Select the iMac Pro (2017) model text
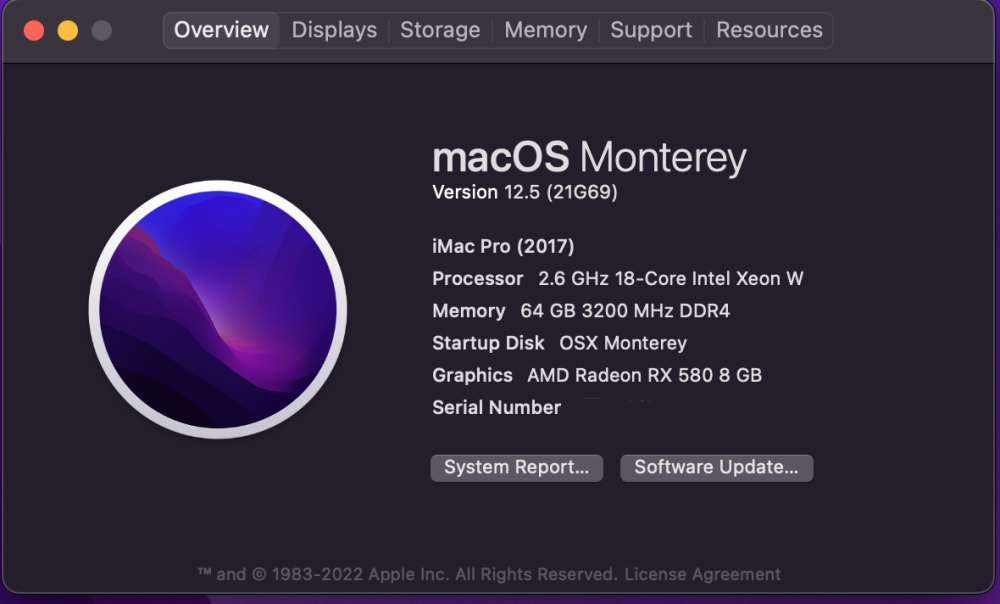The width and height of the screenshot is (1000, 604). click(503, 246)
